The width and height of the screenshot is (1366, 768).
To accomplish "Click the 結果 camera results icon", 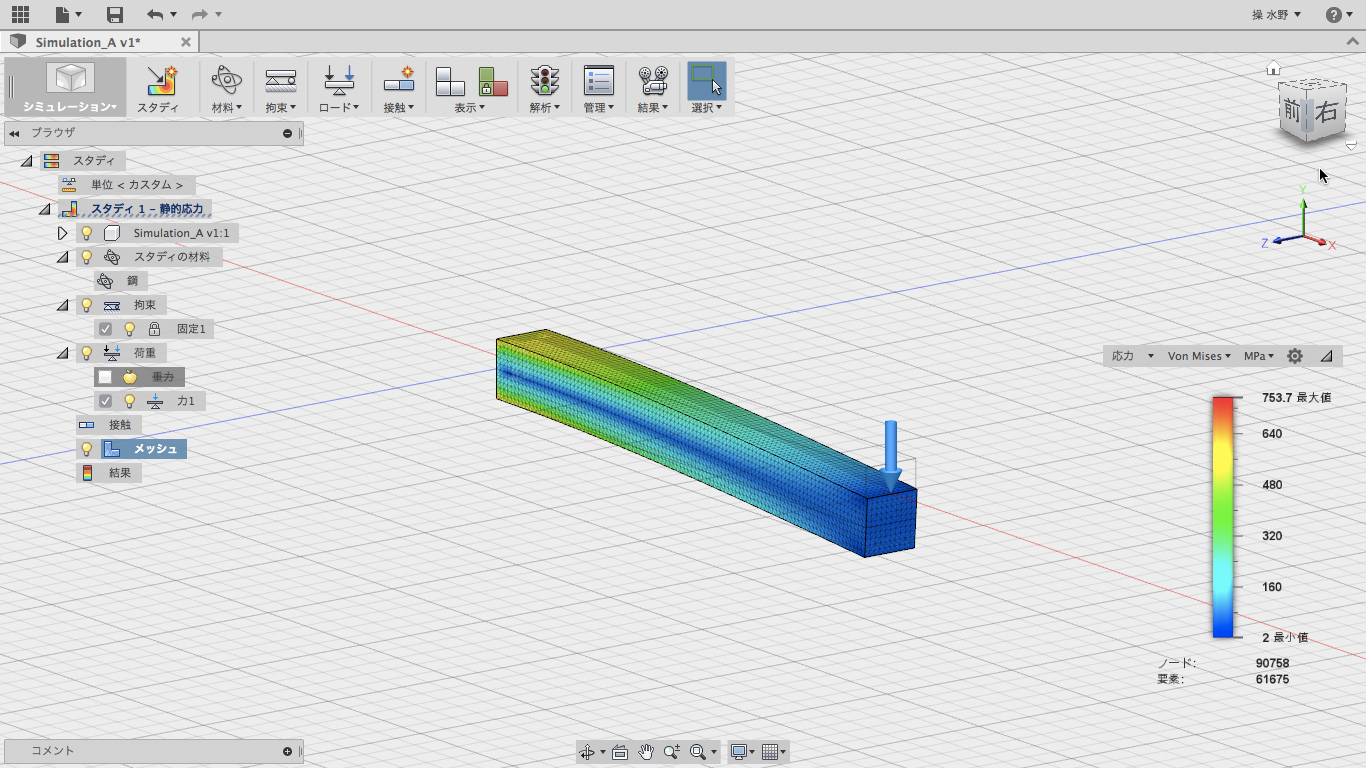I will point(653,81).
